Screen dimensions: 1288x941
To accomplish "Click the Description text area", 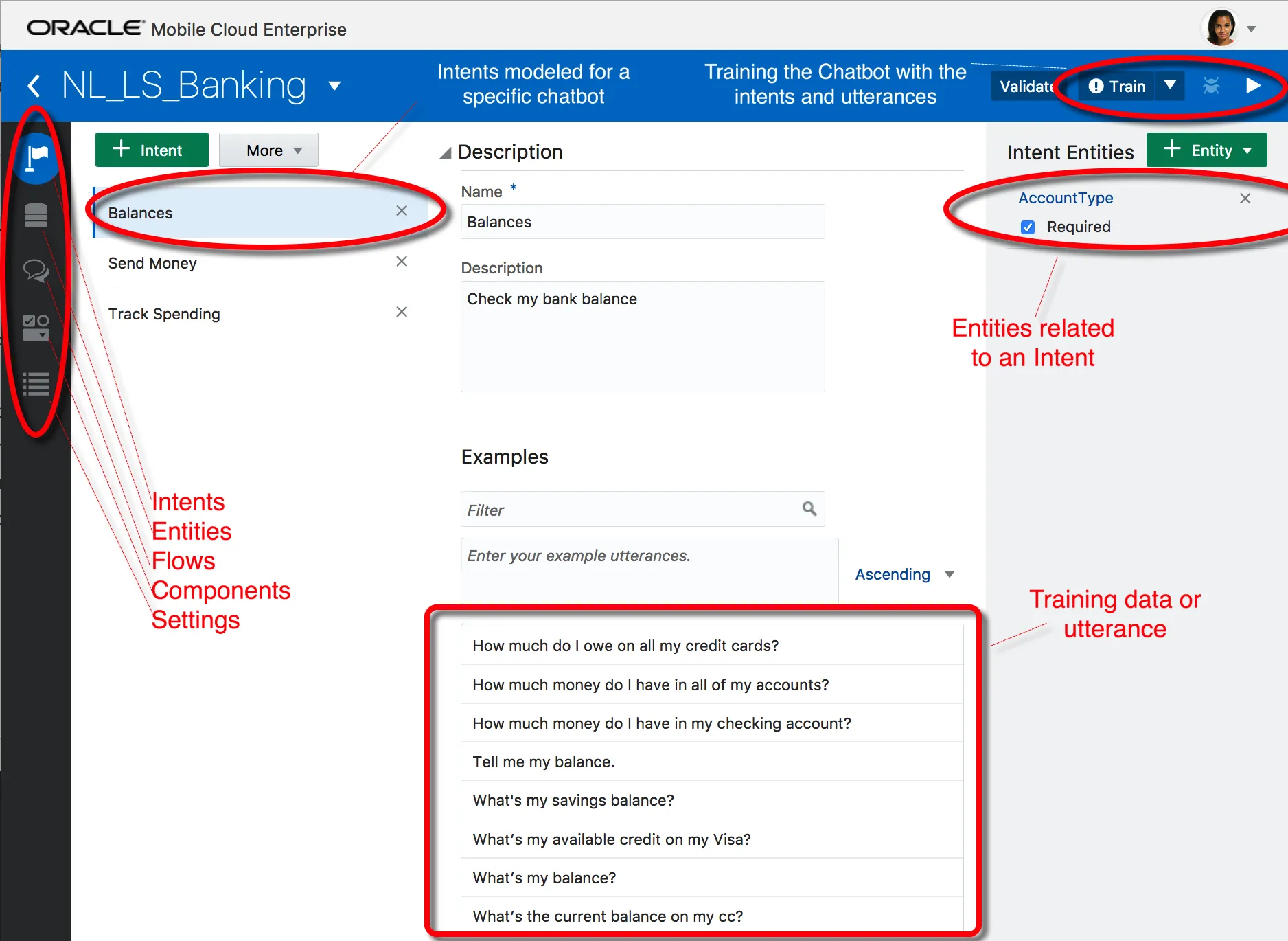I will click(643, 337).
